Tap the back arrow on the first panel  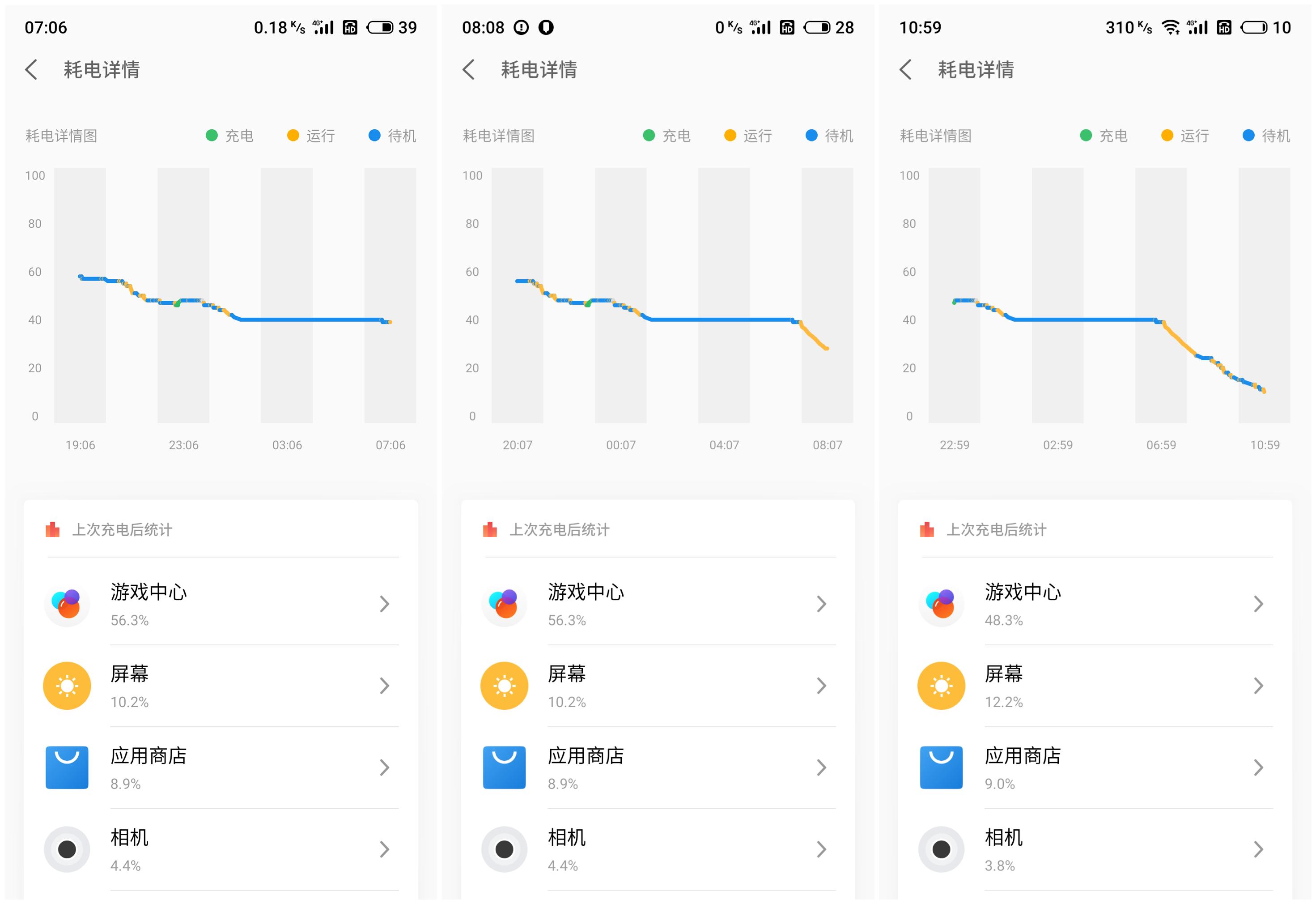point(31,70)
